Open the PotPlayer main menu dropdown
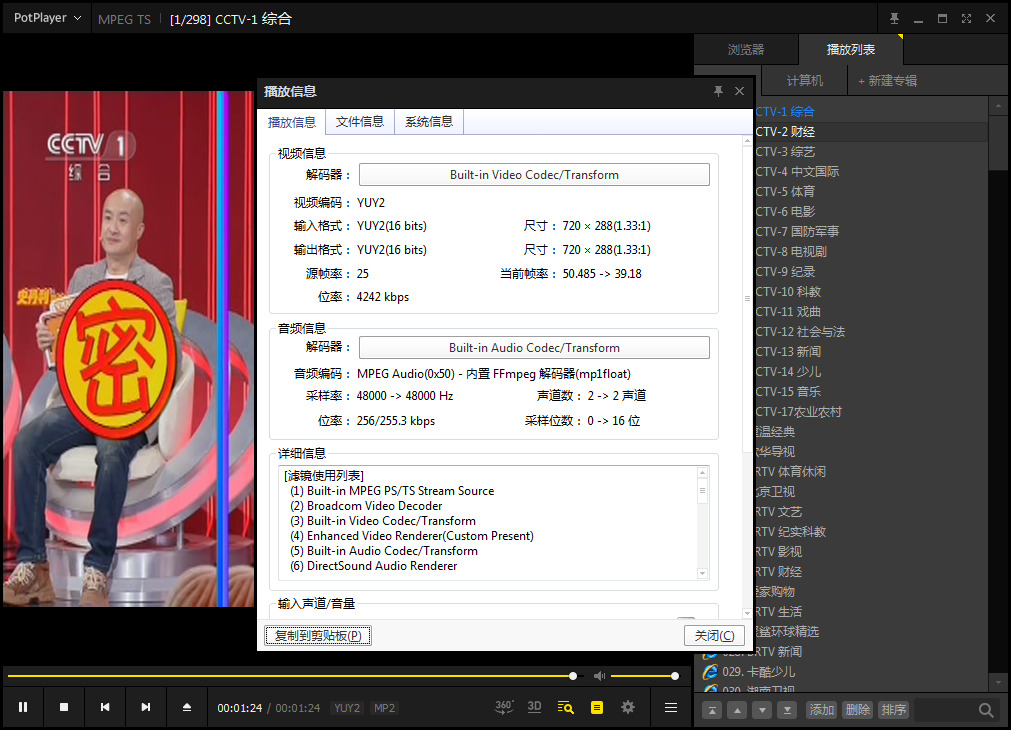The height and width of the screenshot is (730, 1011). [47, 18]
